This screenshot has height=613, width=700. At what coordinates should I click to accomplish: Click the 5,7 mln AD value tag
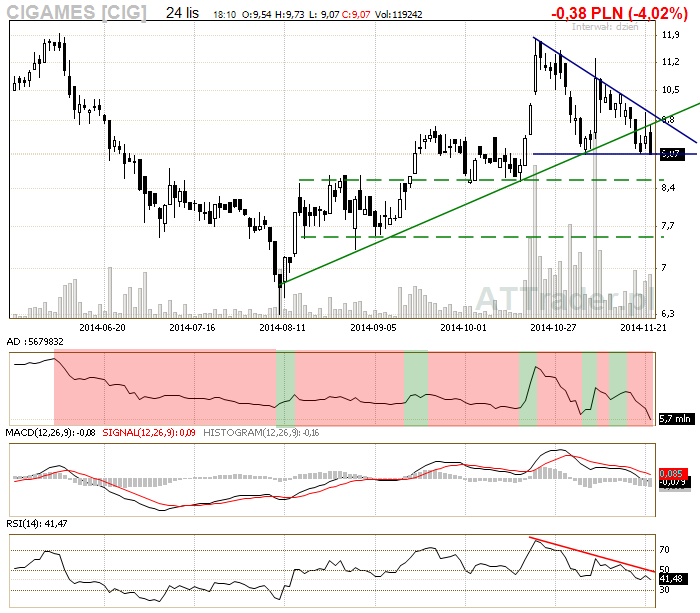coord(676,419)
